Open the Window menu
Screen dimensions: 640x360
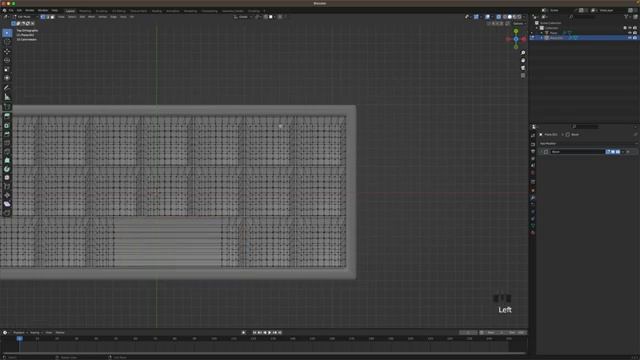(43, 11)
